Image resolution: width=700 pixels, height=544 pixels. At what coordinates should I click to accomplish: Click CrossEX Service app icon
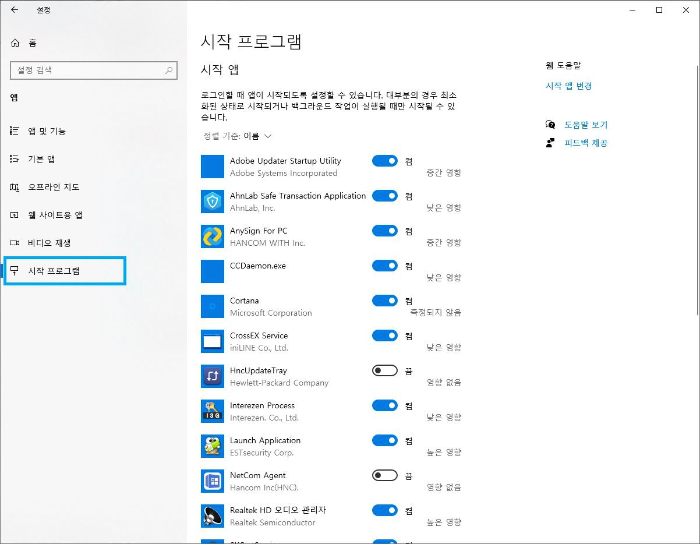tap(212, 341)
